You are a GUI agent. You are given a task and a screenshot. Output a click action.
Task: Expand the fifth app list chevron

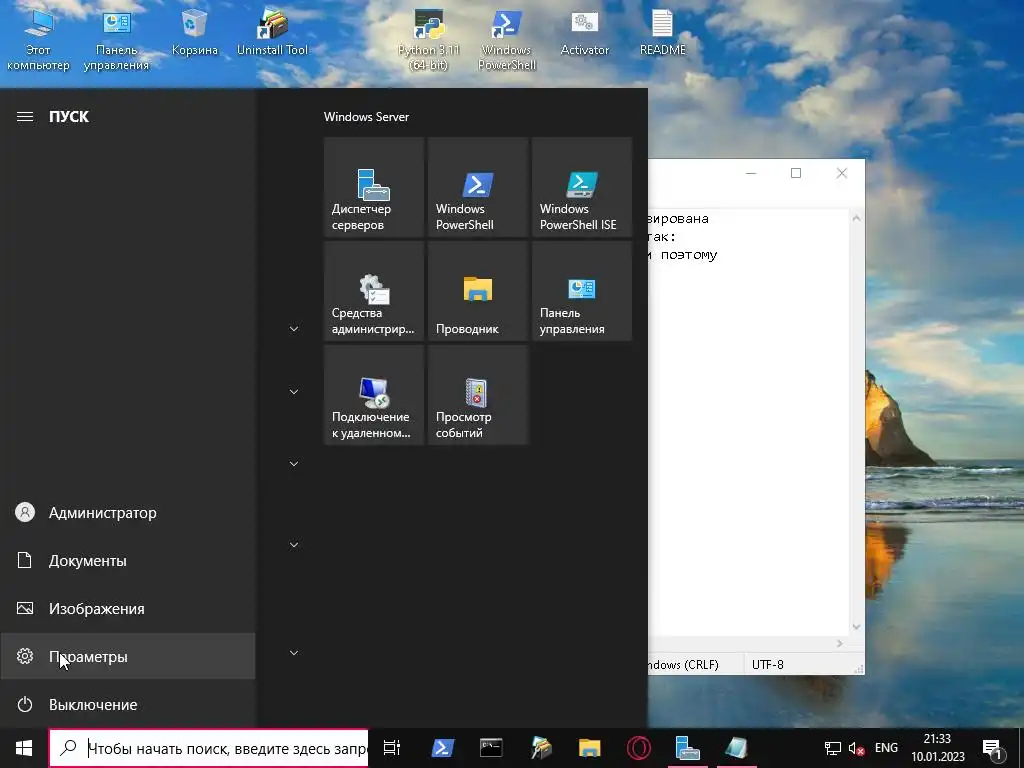pos(294,652)
